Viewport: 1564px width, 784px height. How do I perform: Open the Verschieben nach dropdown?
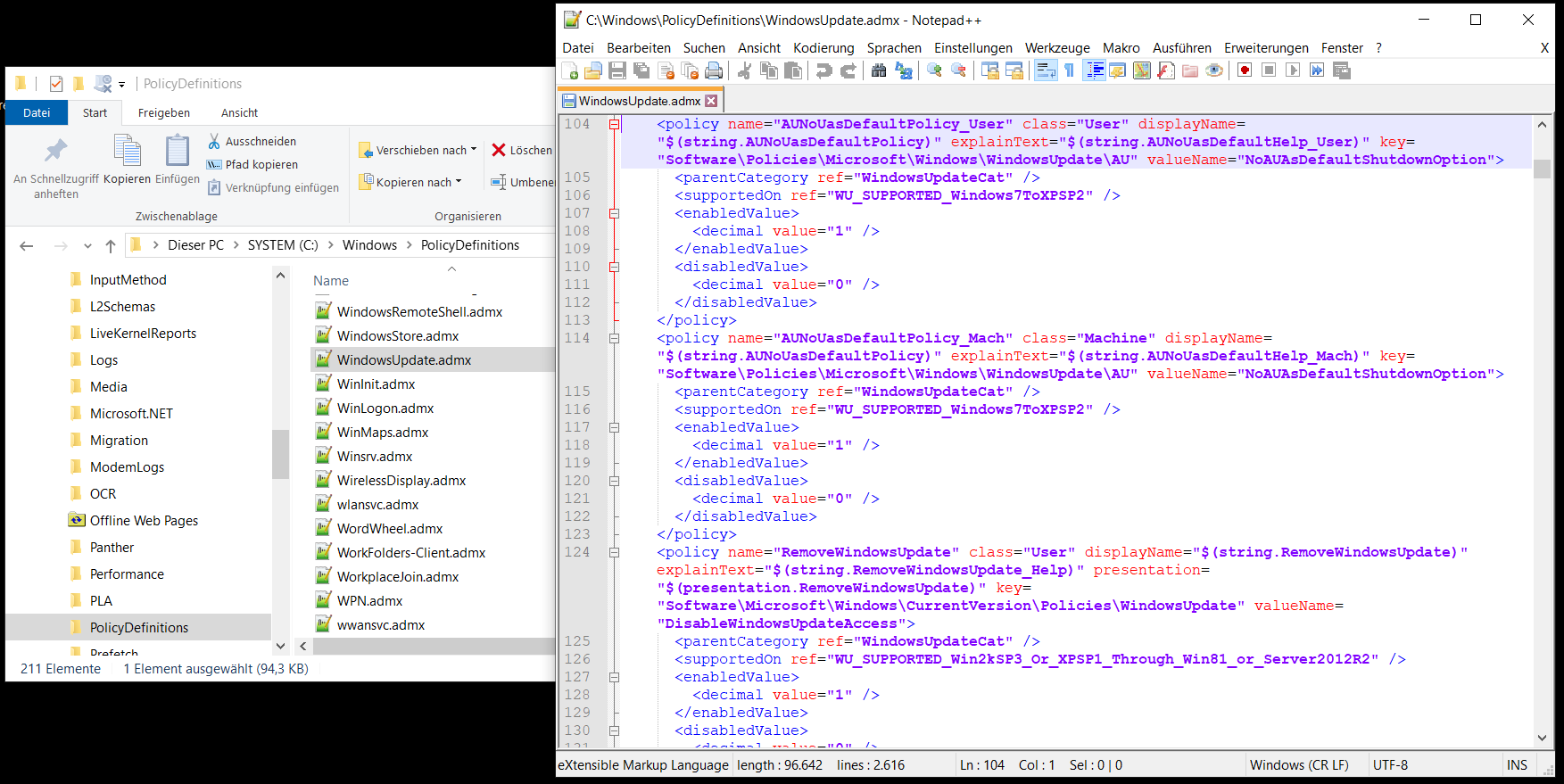click(418, 150)
